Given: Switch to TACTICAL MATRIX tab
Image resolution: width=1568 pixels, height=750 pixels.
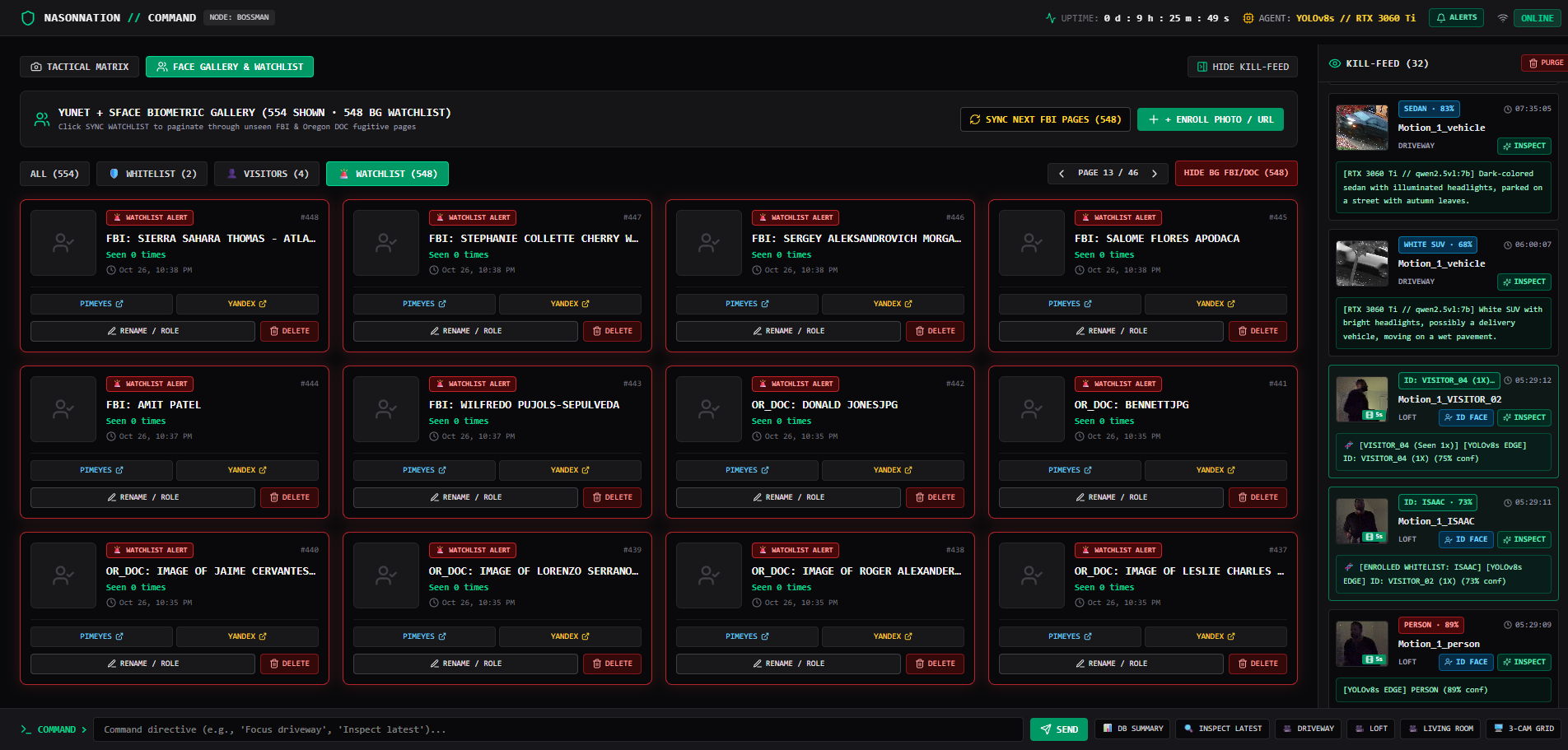Looking at the screenshot, I should [79, 67].
